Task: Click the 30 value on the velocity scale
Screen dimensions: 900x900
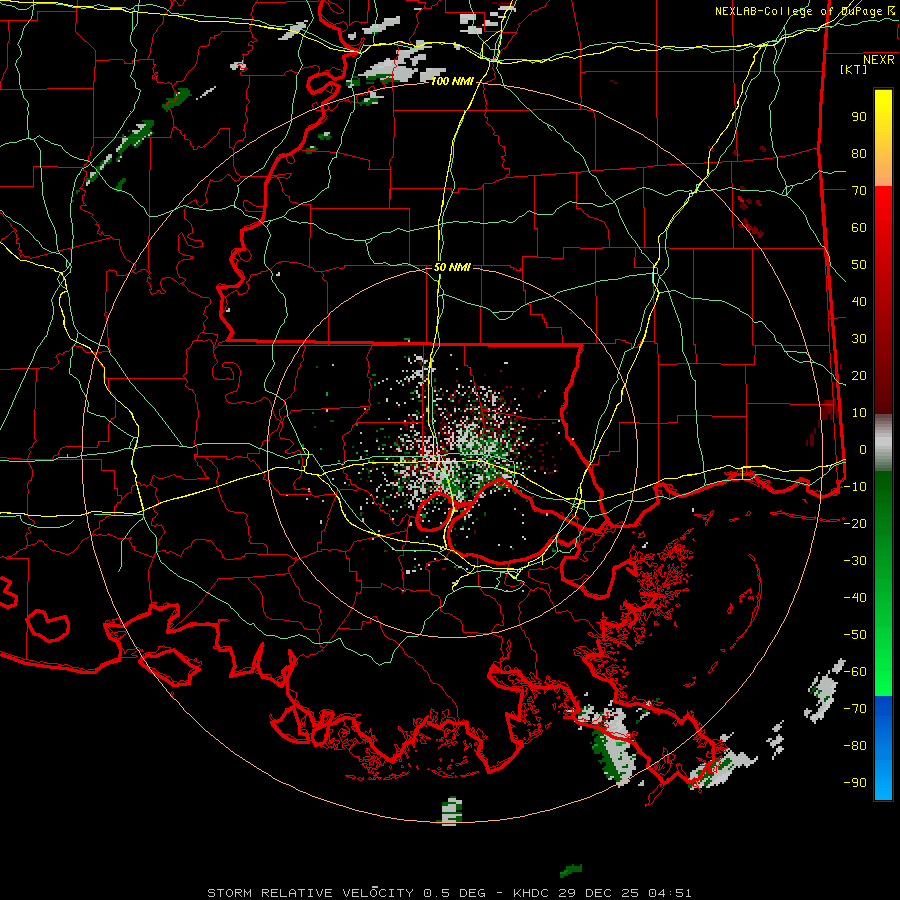Action: click(x=859, y=339)
